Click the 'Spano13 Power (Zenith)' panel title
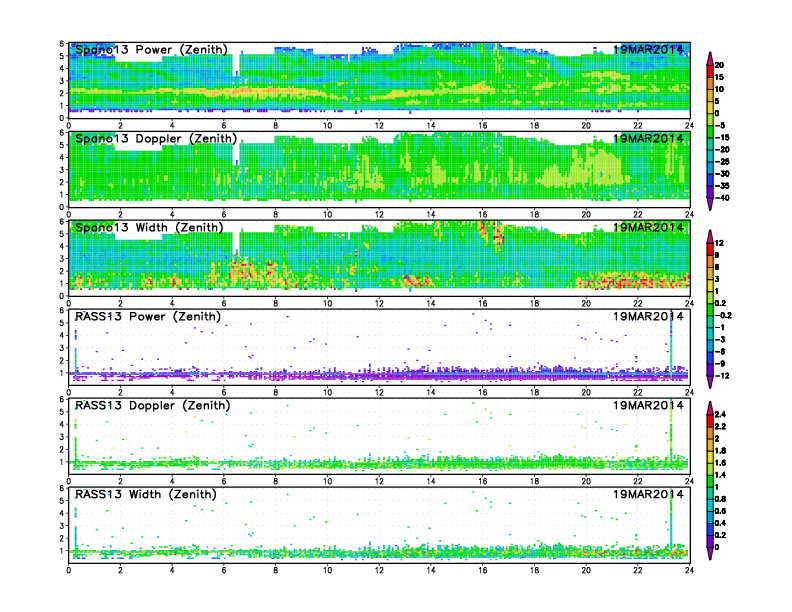The height and width of the screenshot is (612, 792). [x=151, y=49]
